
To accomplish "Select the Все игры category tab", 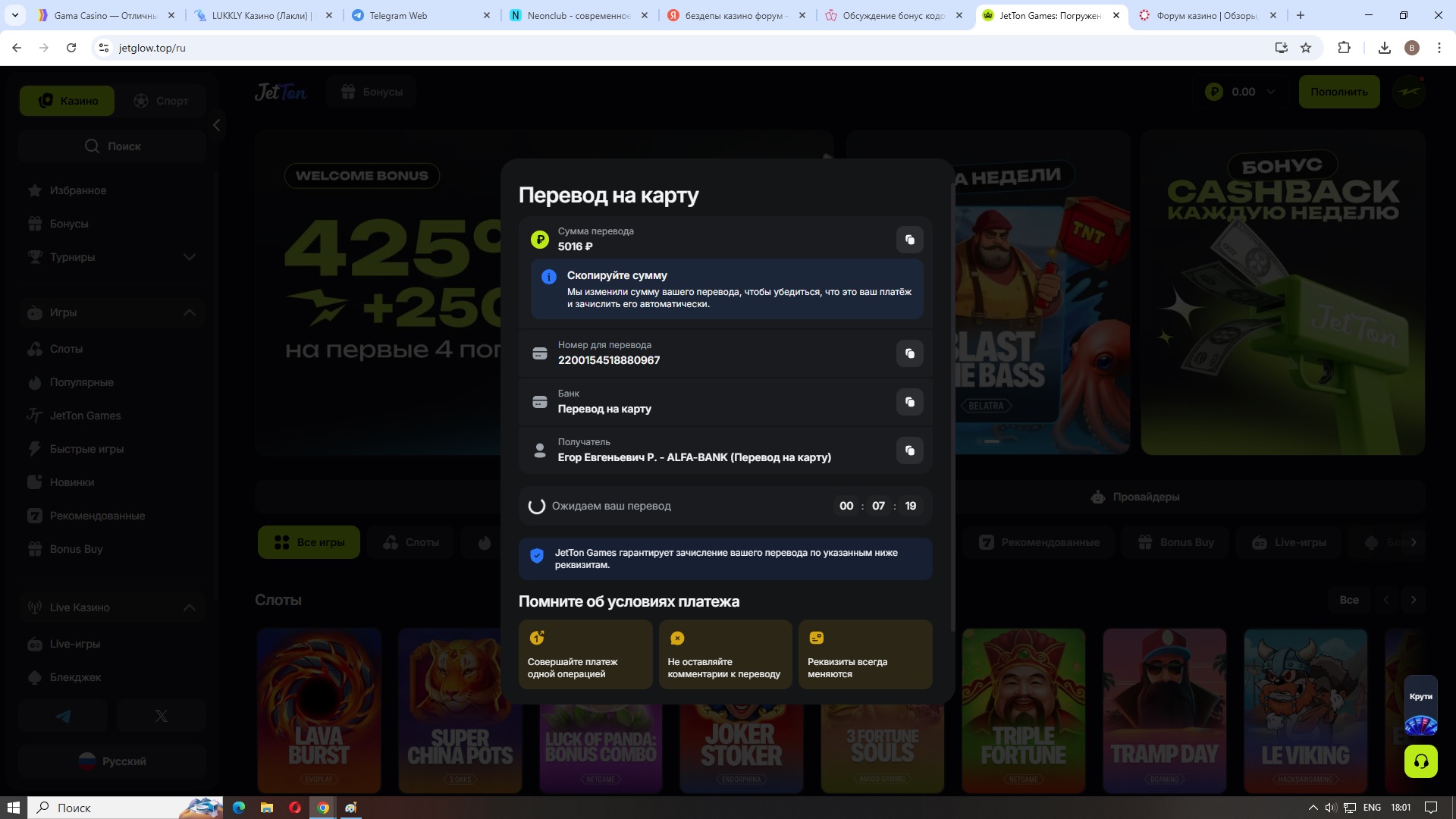I will coord(309,542).
